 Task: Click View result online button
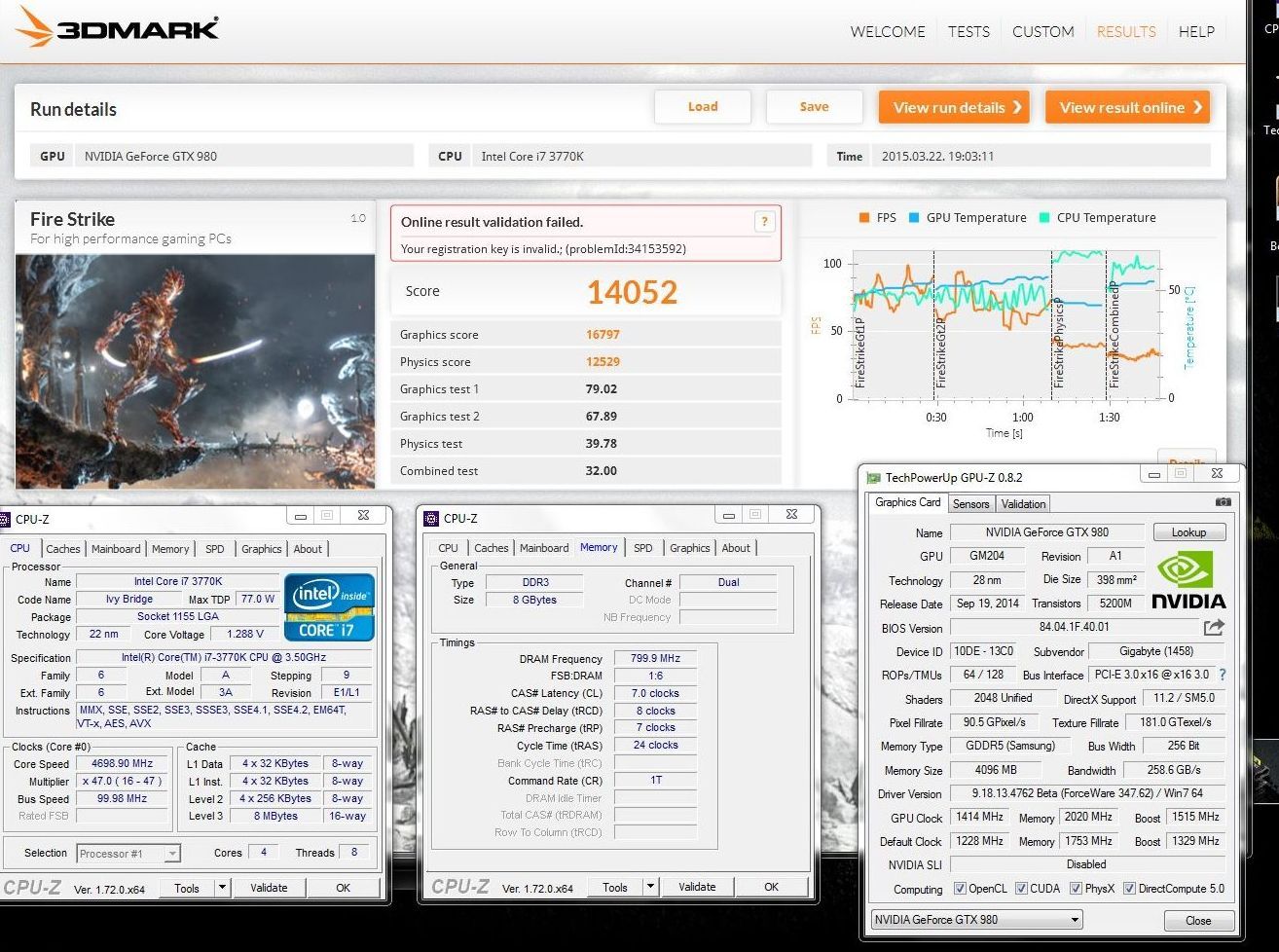pos(1128,107)
